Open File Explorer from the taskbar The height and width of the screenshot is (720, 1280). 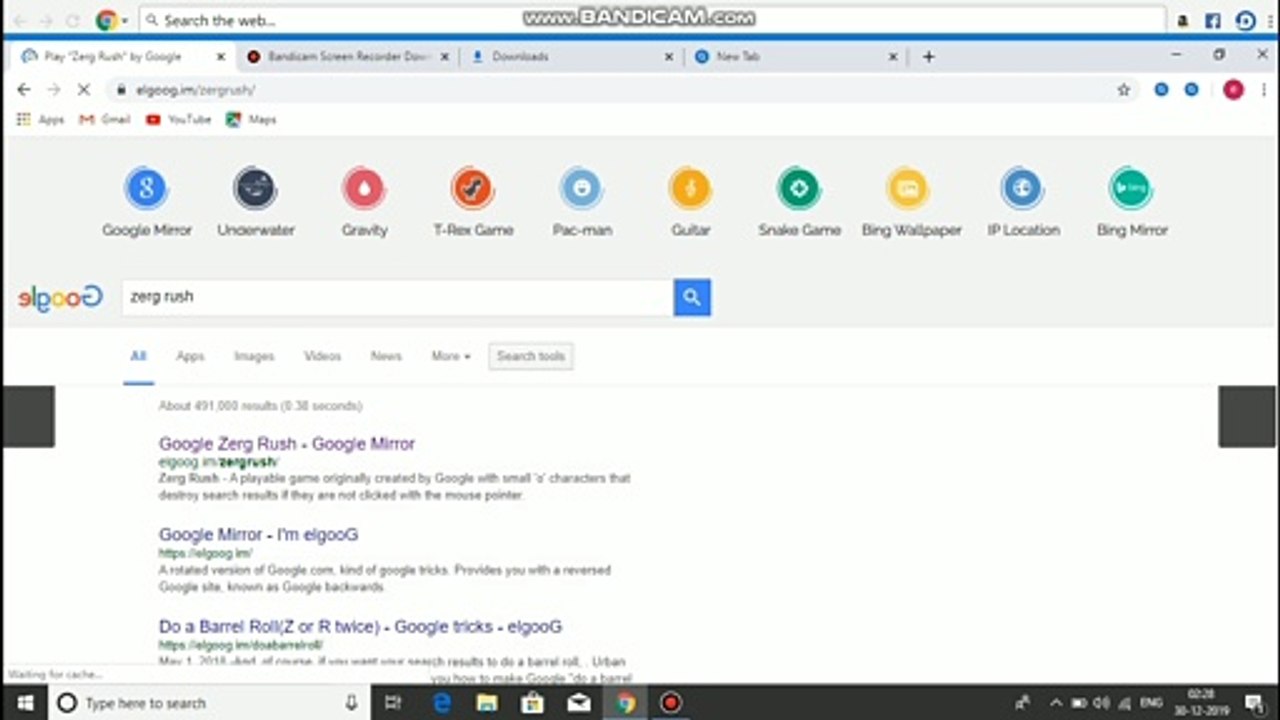click(487, 703)
